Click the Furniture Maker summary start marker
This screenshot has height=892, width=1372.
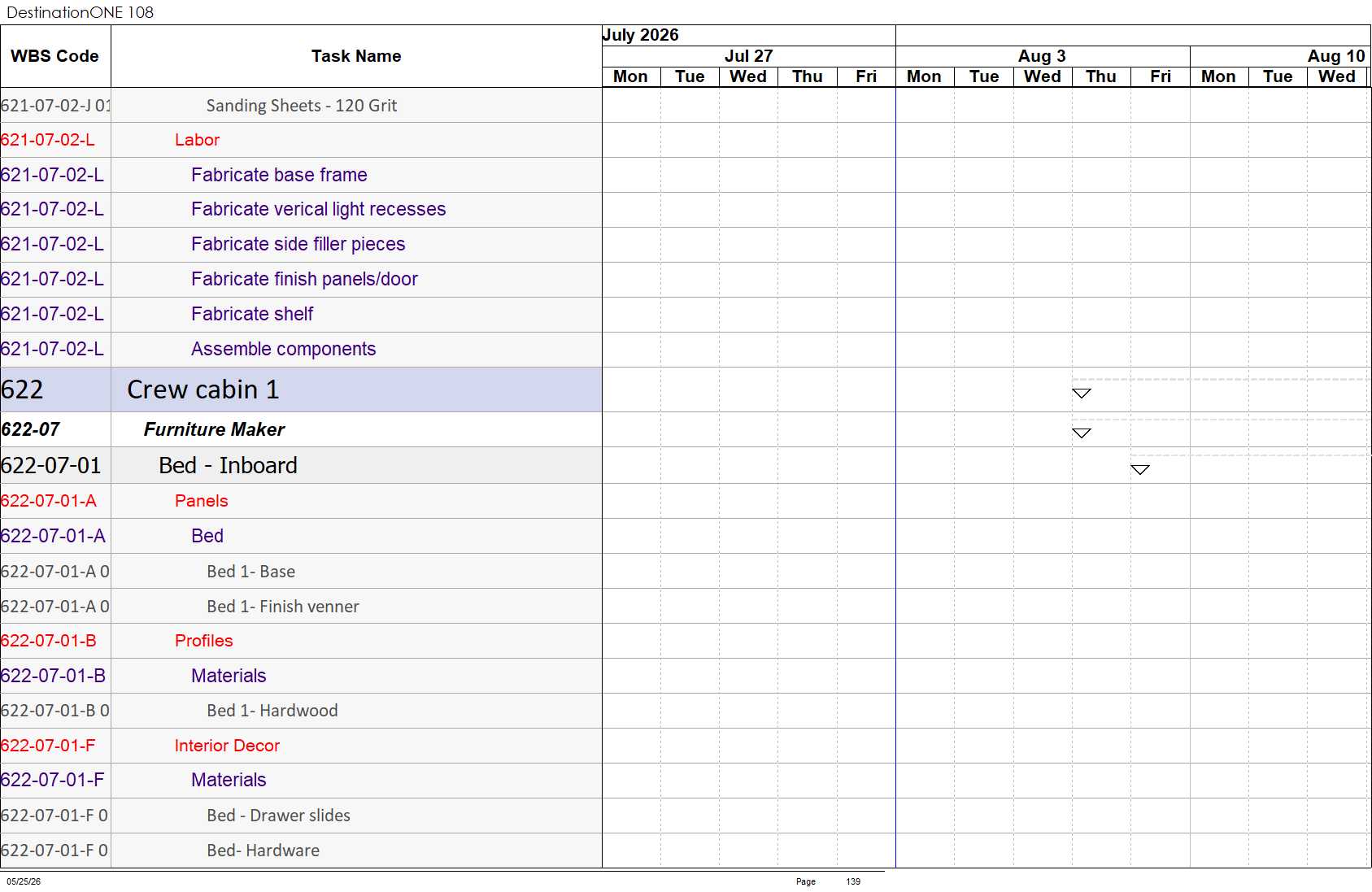[x=1081, y=433]
